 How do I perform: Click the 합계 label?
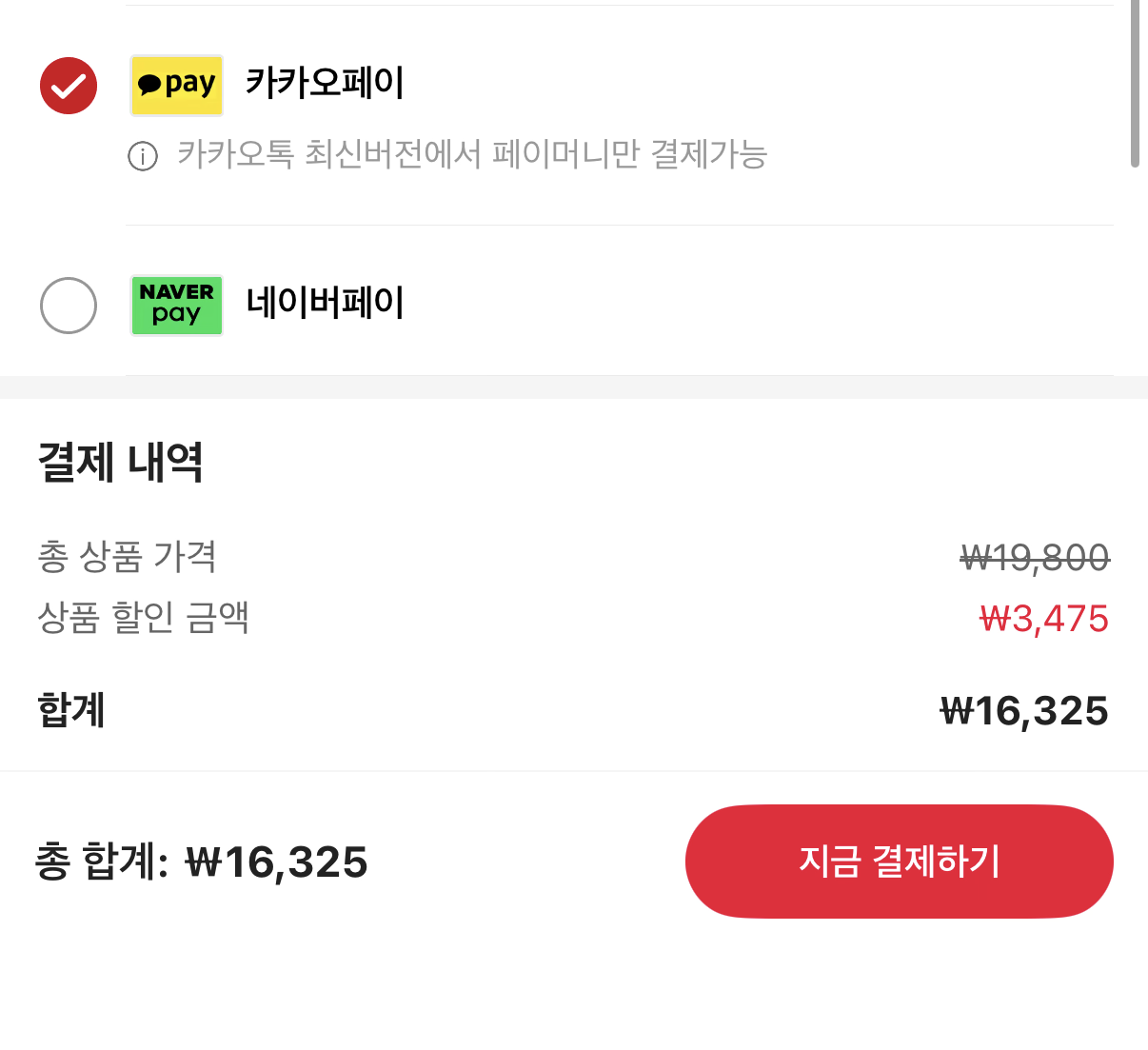click(71, 710)
